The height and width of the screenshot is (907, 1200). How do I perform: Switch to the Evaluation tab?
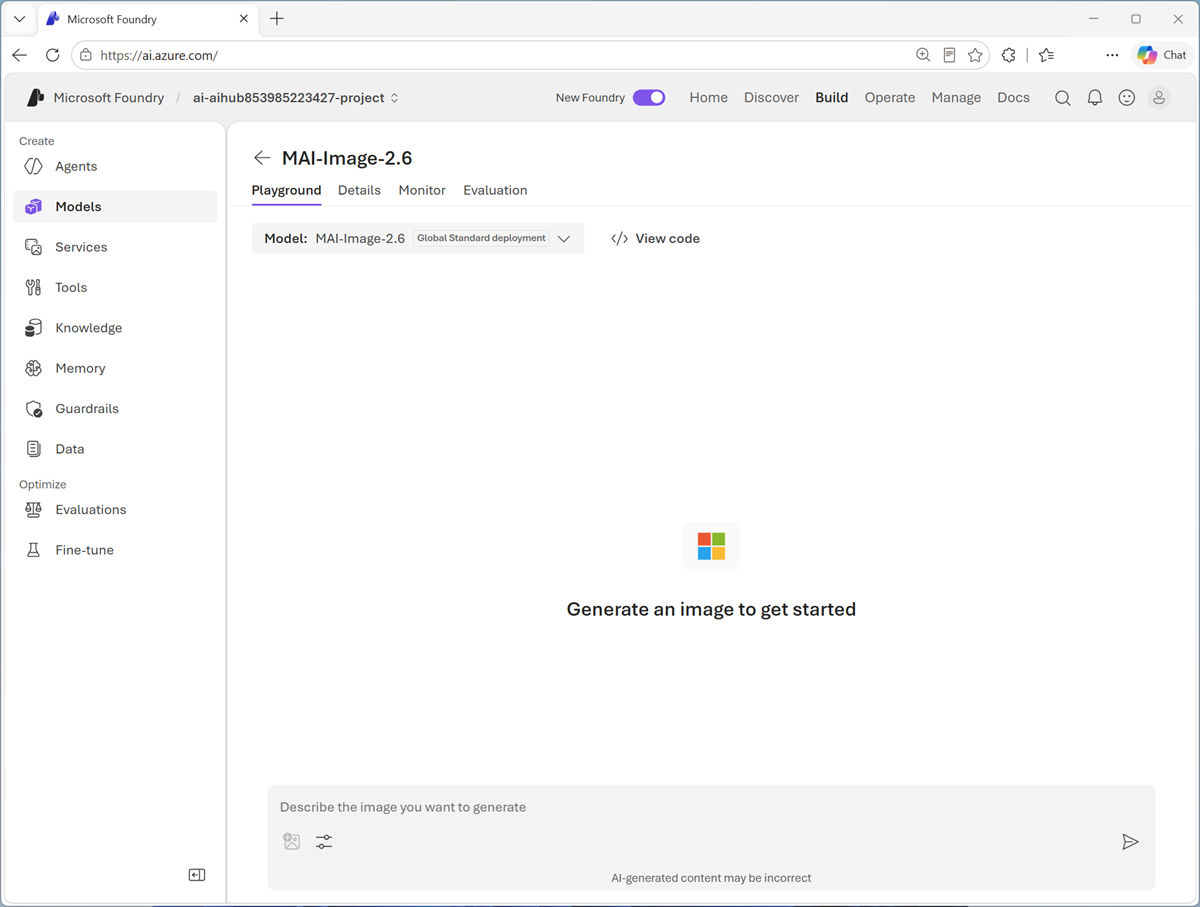tap(495, 190)
